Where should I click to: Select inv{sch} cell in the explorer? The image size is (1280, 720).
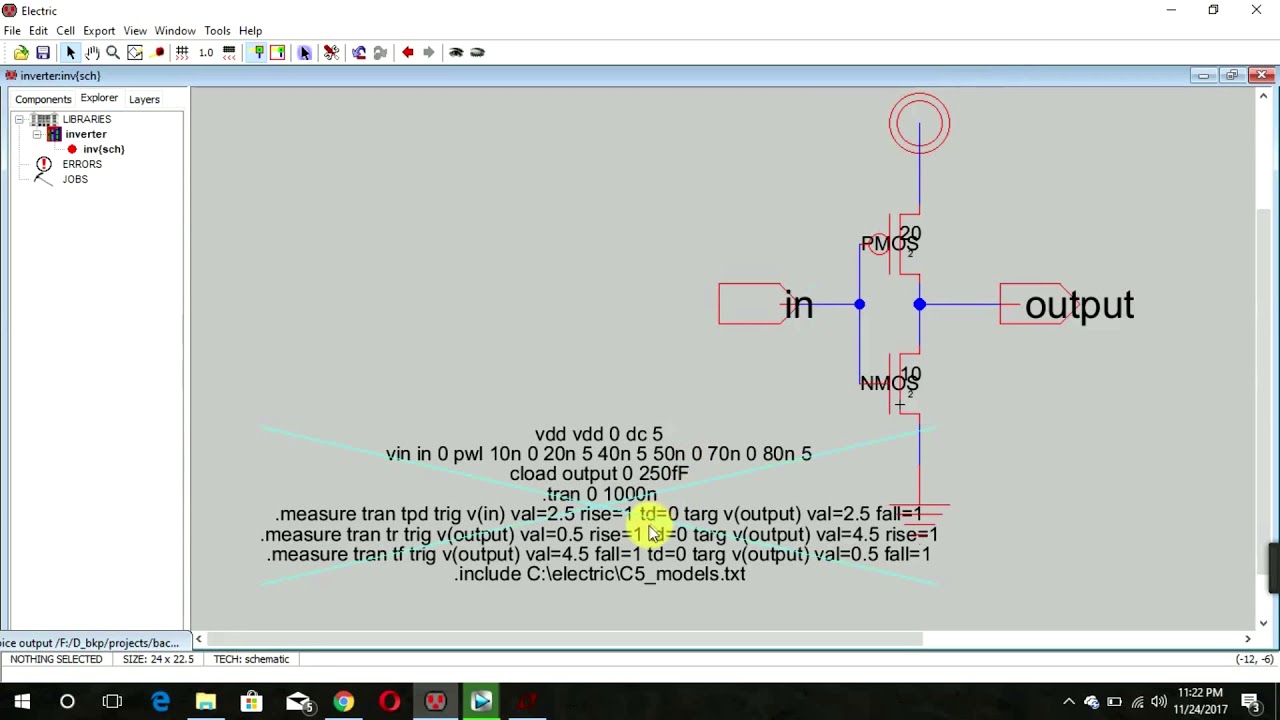point(104,149)
